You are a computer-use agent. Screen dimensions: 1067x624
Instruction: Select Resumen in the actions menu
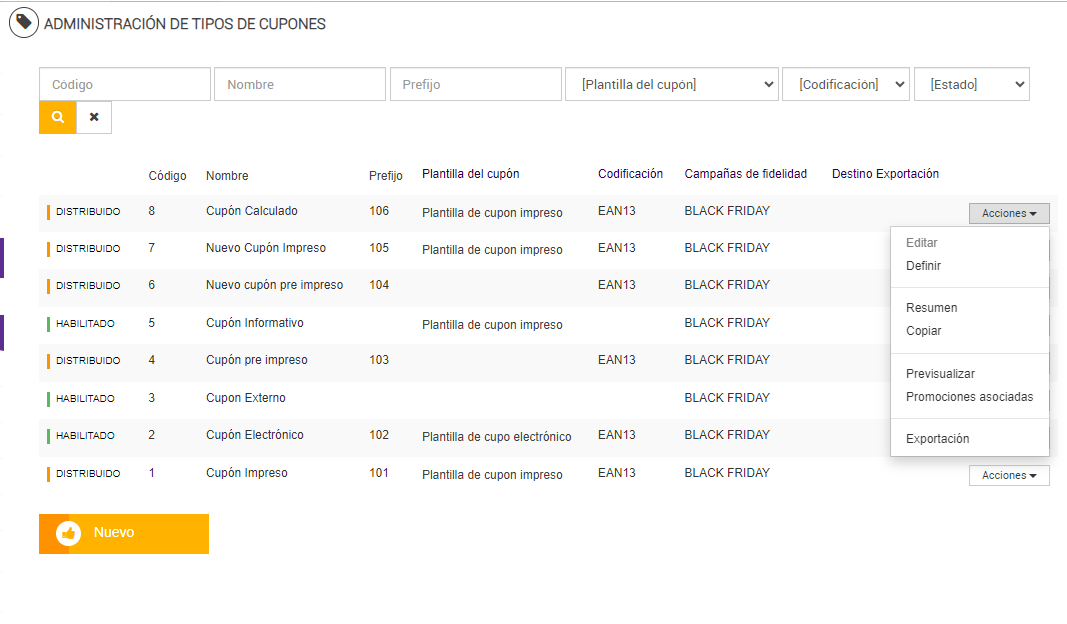pyautogui.click(x=931, y=308)
